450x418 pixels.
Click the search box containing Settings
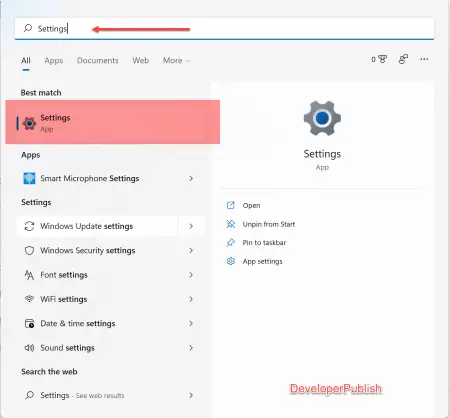(x=224, y=29)
